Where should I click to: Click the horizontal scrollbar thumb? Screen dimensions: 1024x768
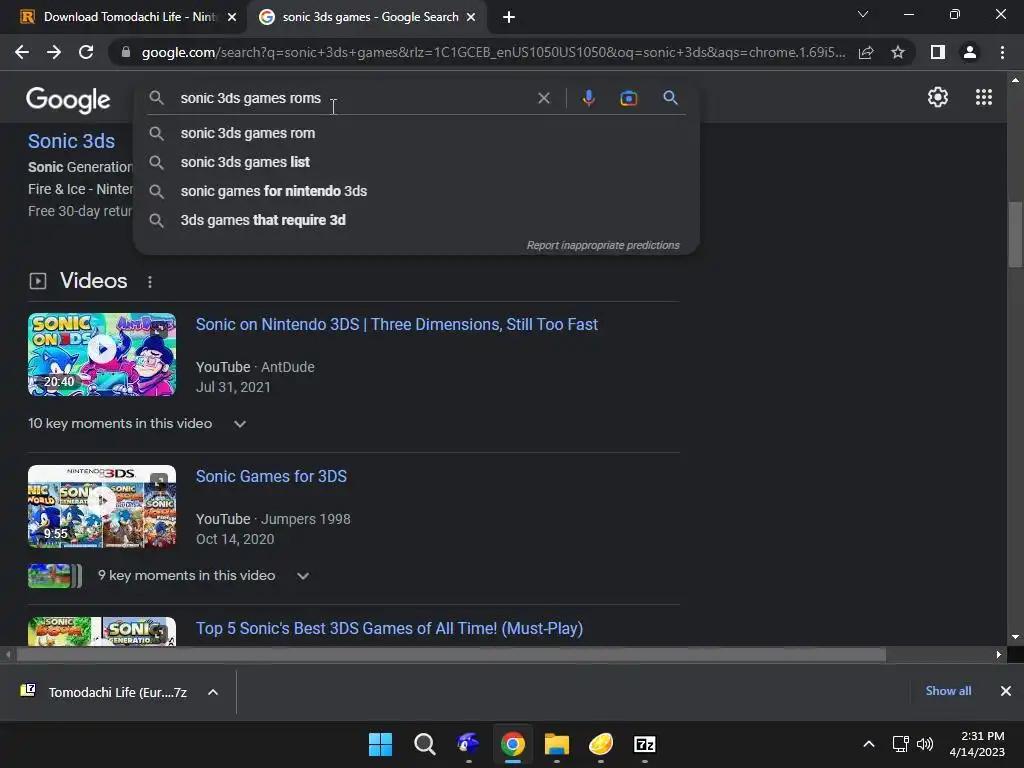click(x=451, y=654)
